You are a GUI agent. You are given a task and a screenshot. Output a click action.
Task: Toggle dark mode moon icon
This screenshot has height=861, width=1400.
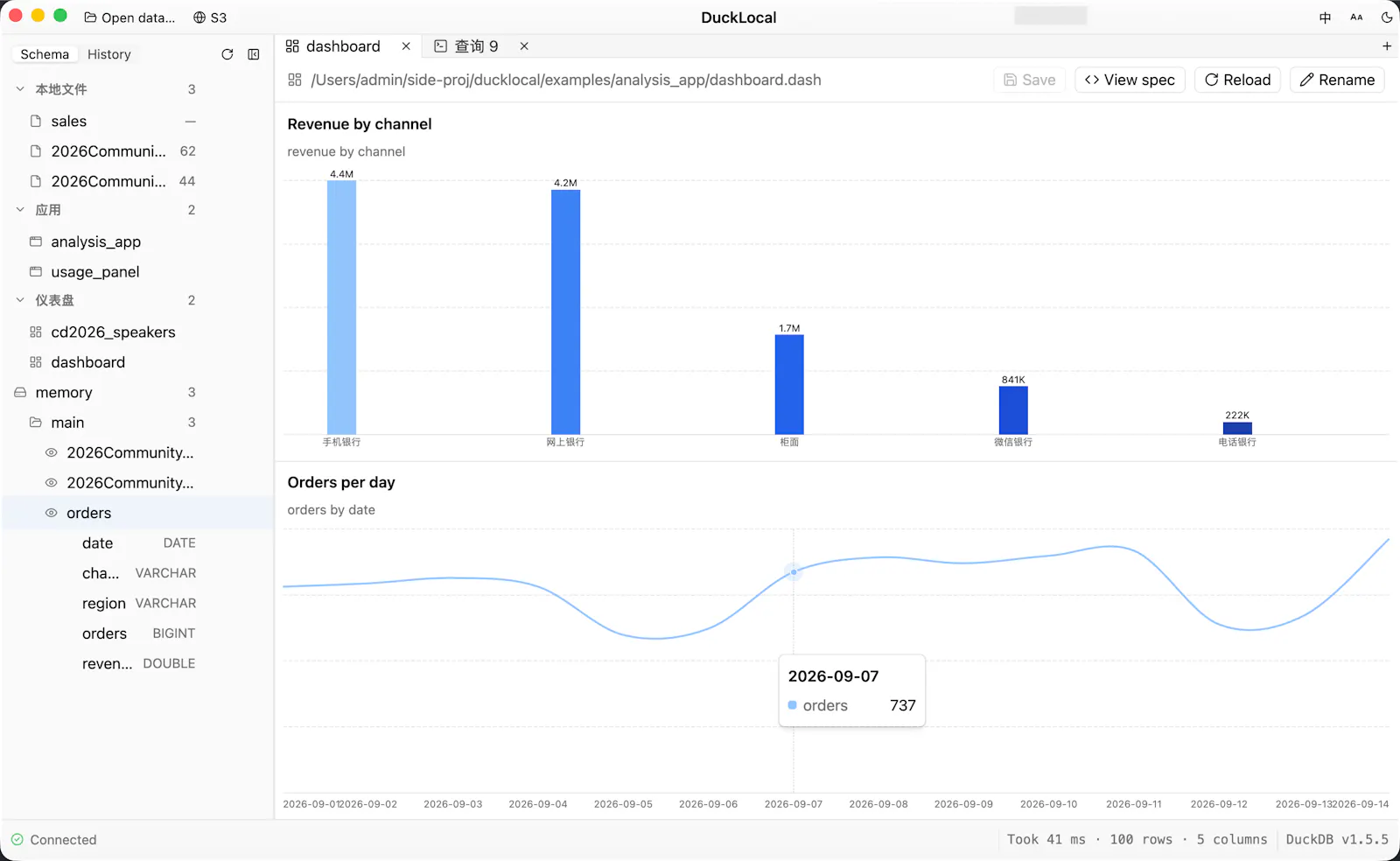[x=1387, y=17]
